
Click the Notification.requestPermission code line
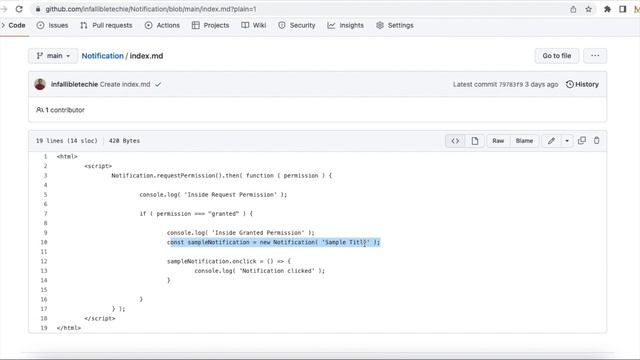(x=222, y=176)
